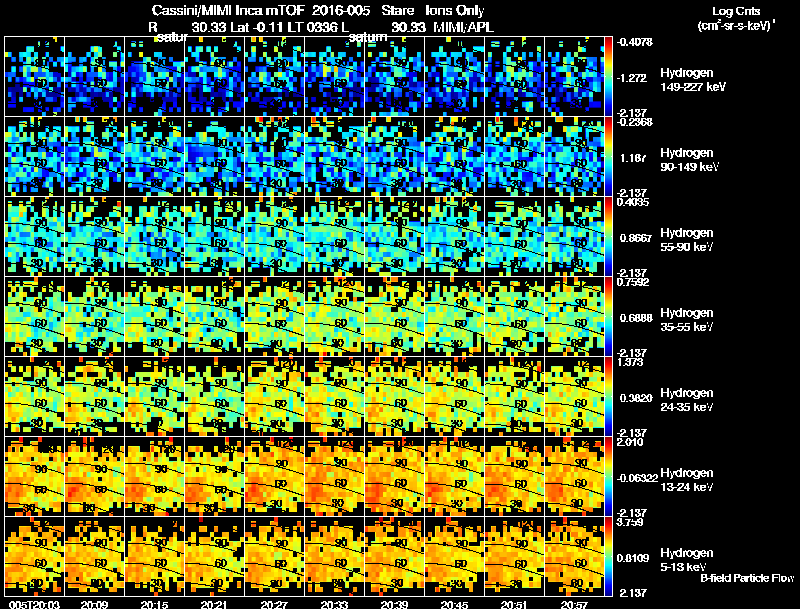The image size is (800, 609).
Task: Click the "MIMI/APL" label in the header
Action: [463, 28]
